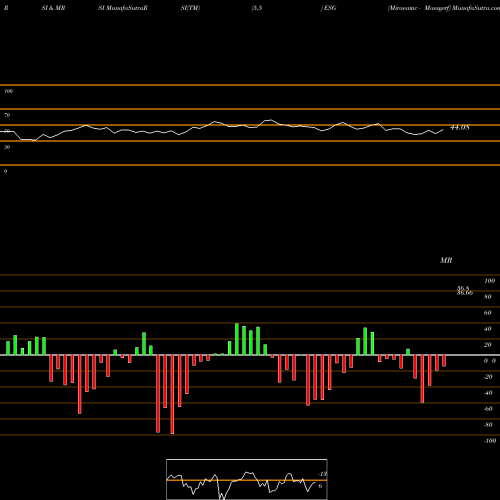Click the MR axis label '100'
500x500 pixels.
point(489,281)
